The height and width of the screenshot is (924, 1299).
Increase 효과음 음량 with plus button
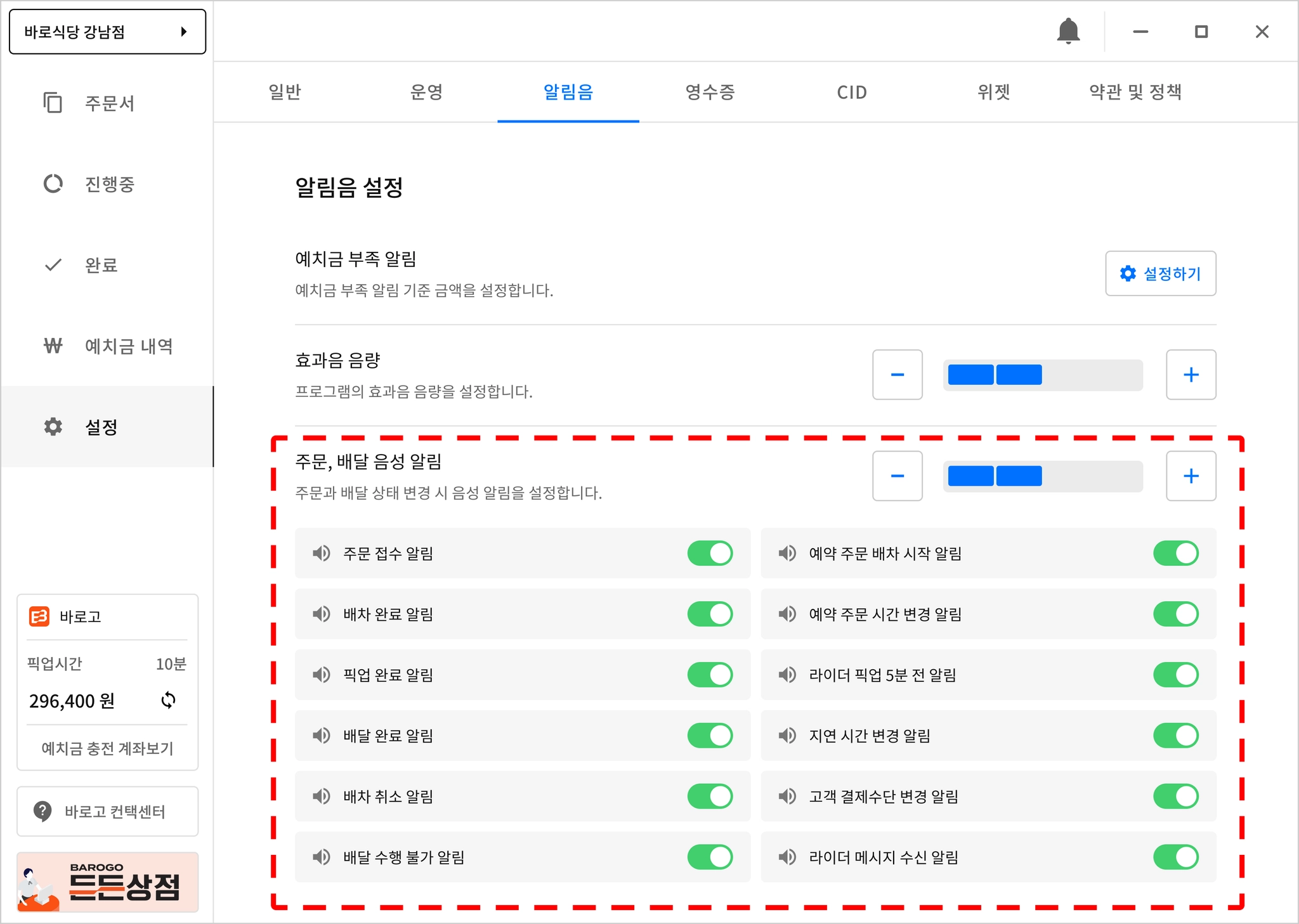(1191, 375)
